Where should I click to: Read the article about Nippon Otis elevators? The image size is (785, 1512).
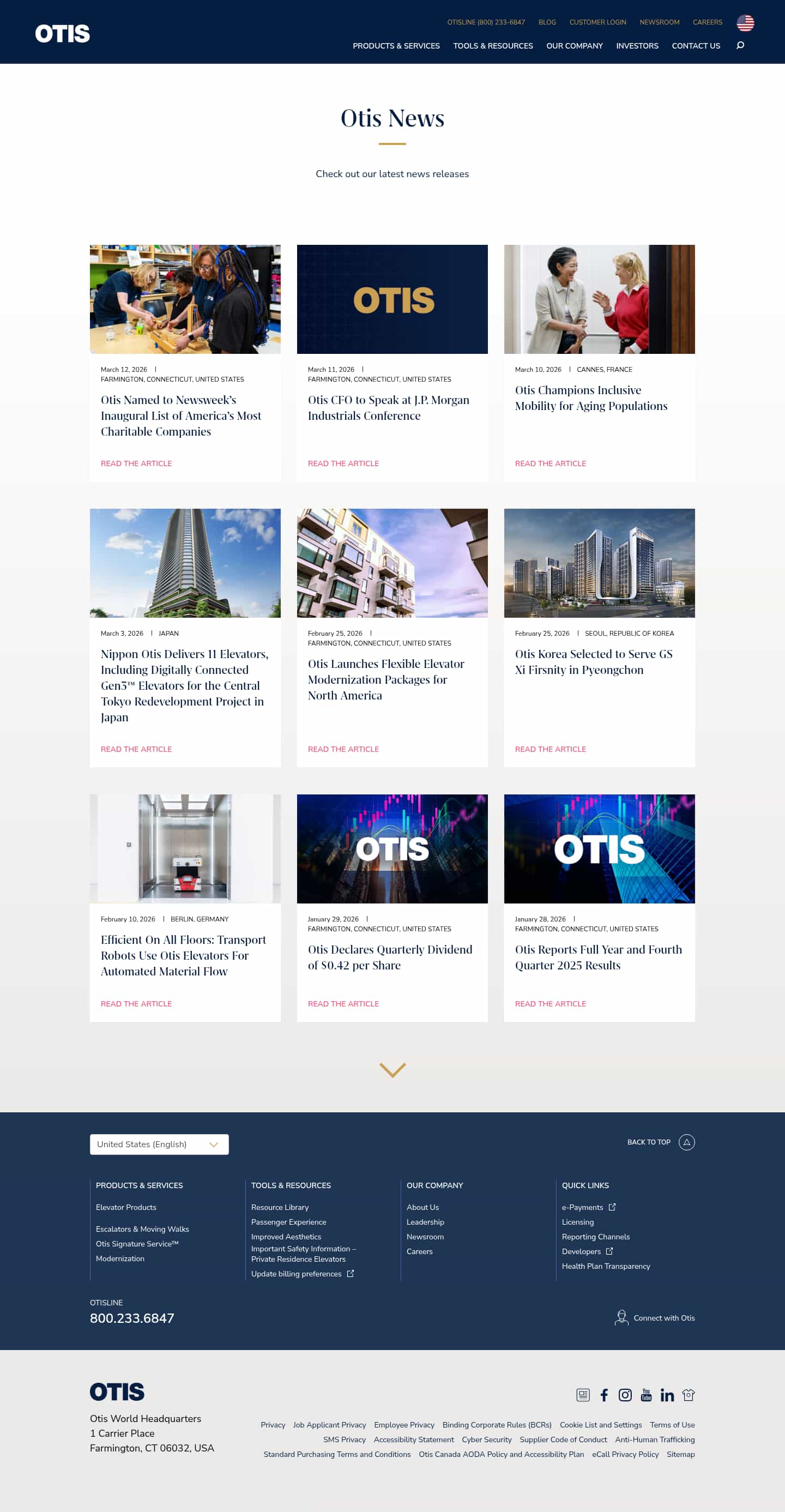pos(136,750)
